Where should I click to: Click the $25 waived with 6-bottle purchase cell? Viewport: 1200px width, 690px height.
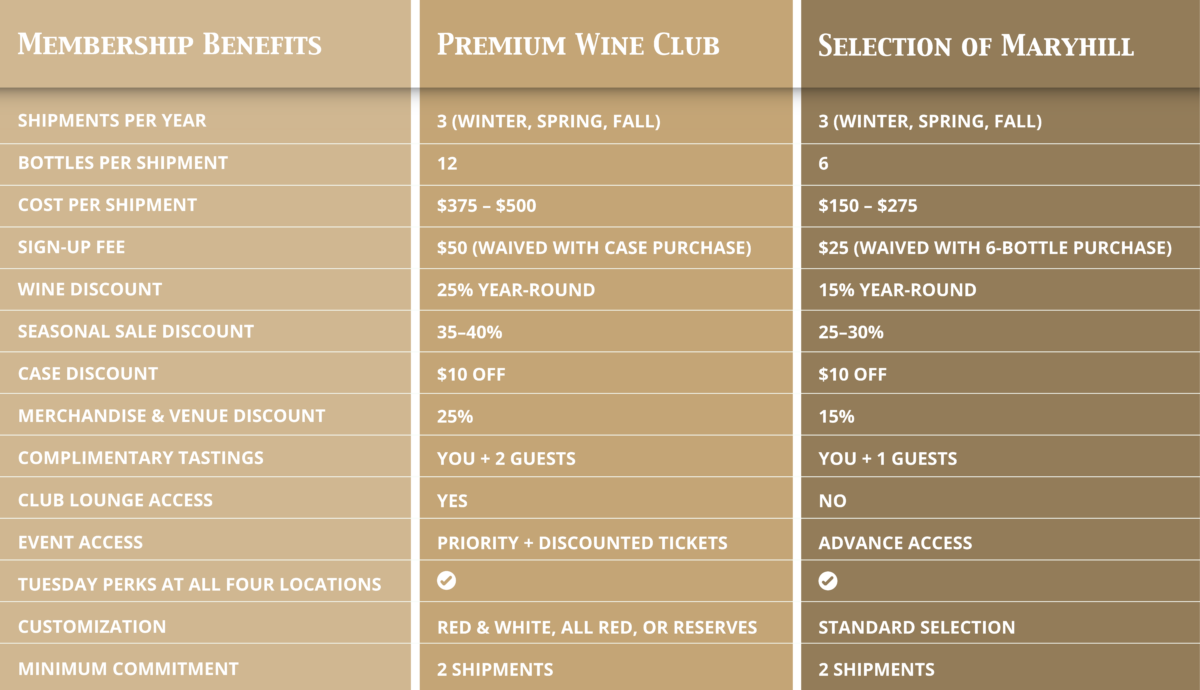click(995, 247)
